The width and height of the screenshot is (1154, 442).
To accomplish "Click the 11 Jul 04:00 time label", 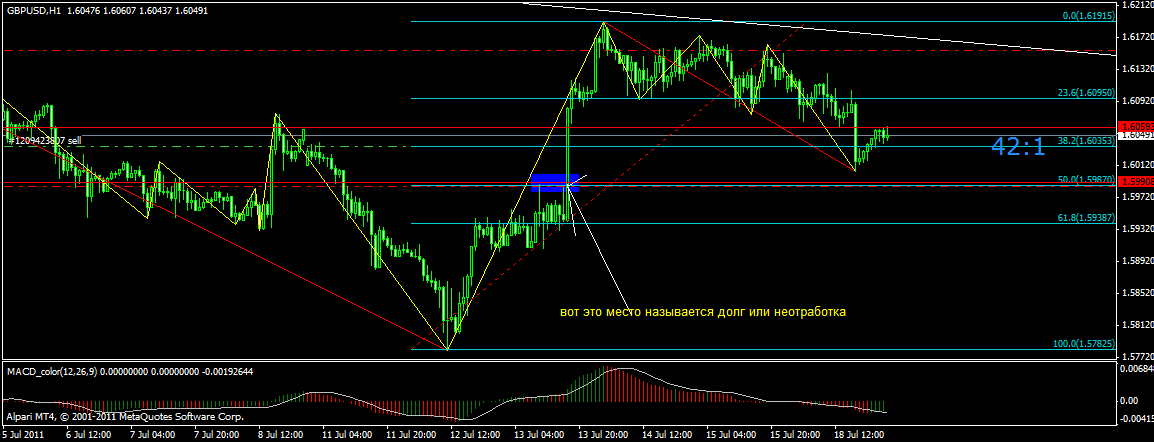I will (345, 435).
